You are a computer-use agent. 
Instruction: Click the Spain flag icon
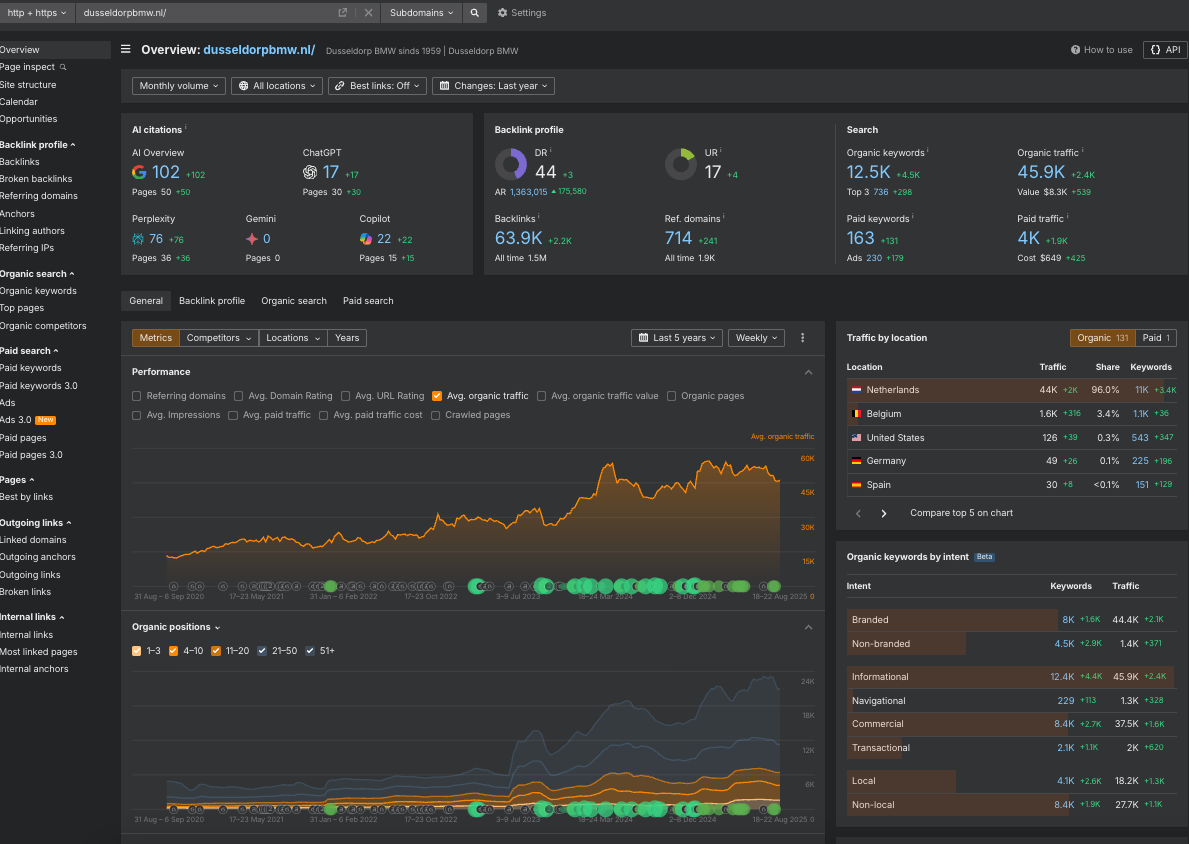(x=856, y=485)
